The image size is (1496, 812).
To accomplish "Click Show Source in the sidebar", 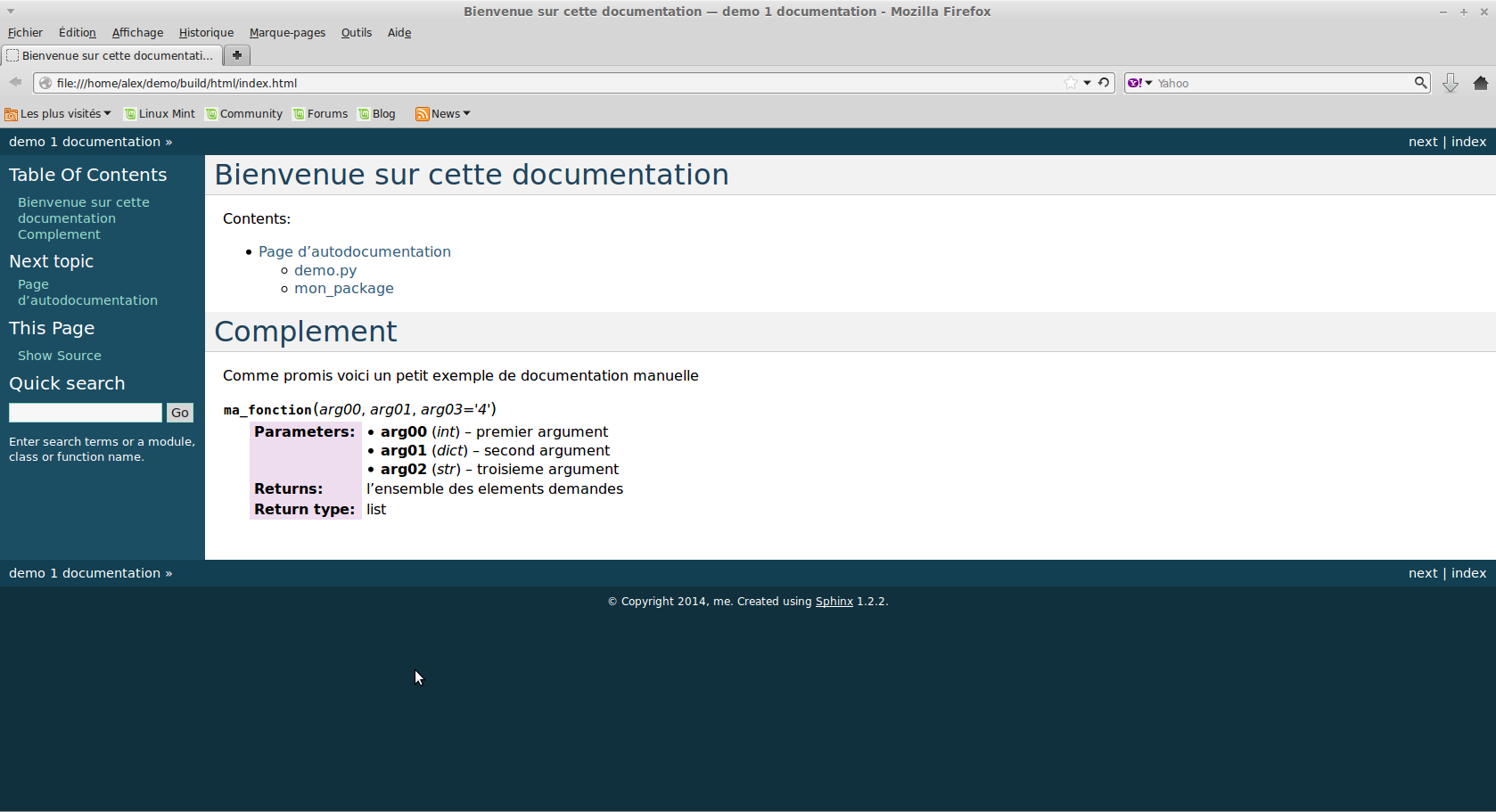I will point(60,356).
